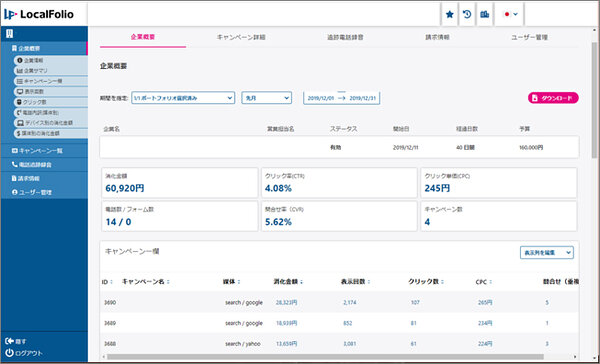
Task: Select 電話内訳(媒体別) phone sub-item
Action: pyautogui.click(x=51, y=113)
